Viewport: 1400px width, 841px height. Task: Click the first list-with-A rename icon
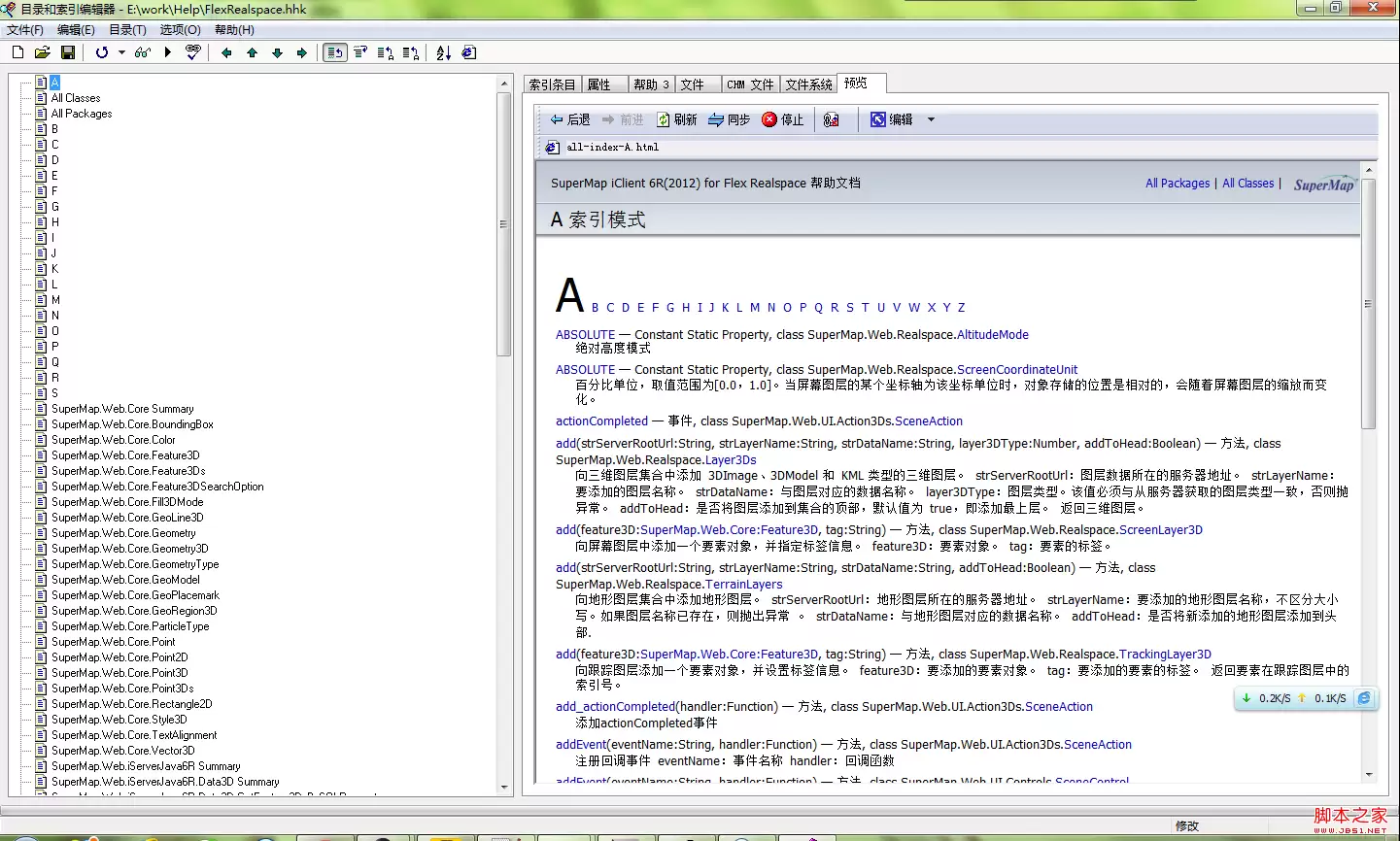[386, 52]
